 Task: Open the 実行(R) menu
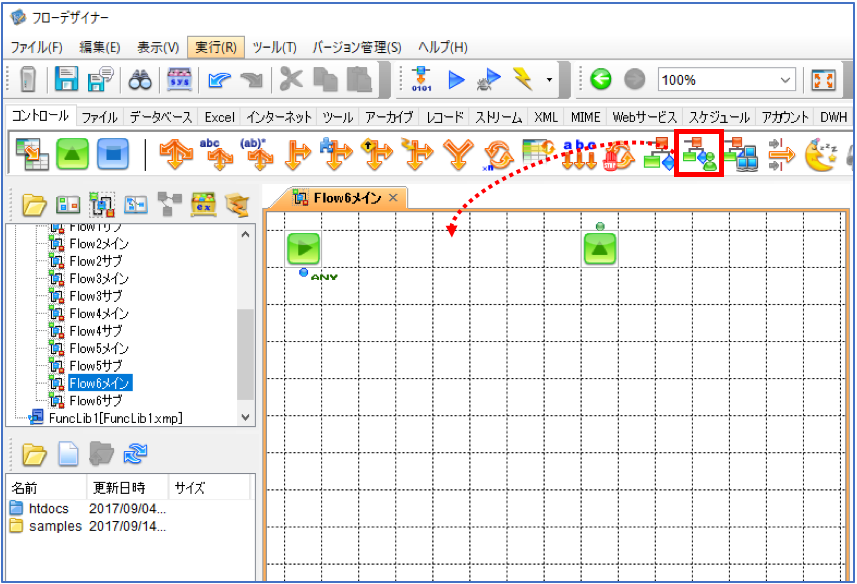pos(216,48)
